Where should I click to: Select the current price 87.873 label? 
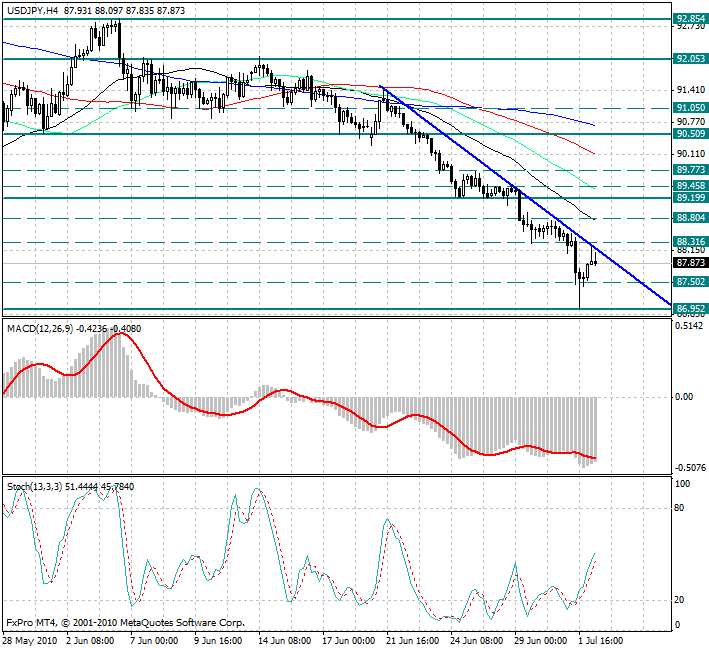coord(691,263)
